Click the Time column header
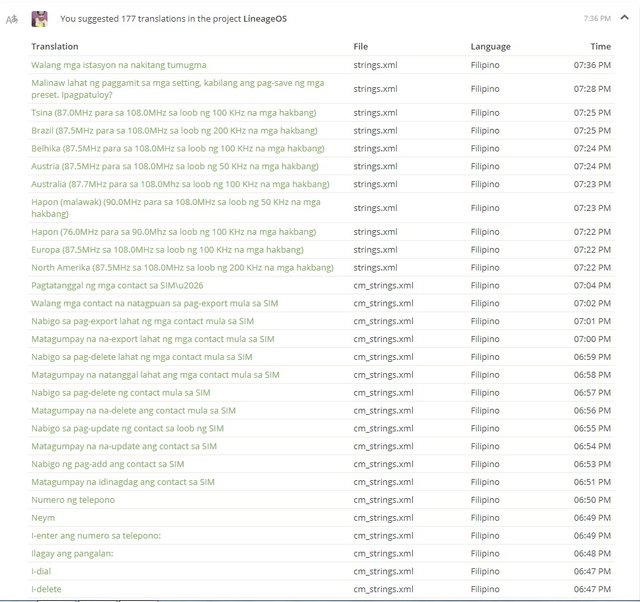The width and height of the screenshot is (640, 602). pos(600,47)
